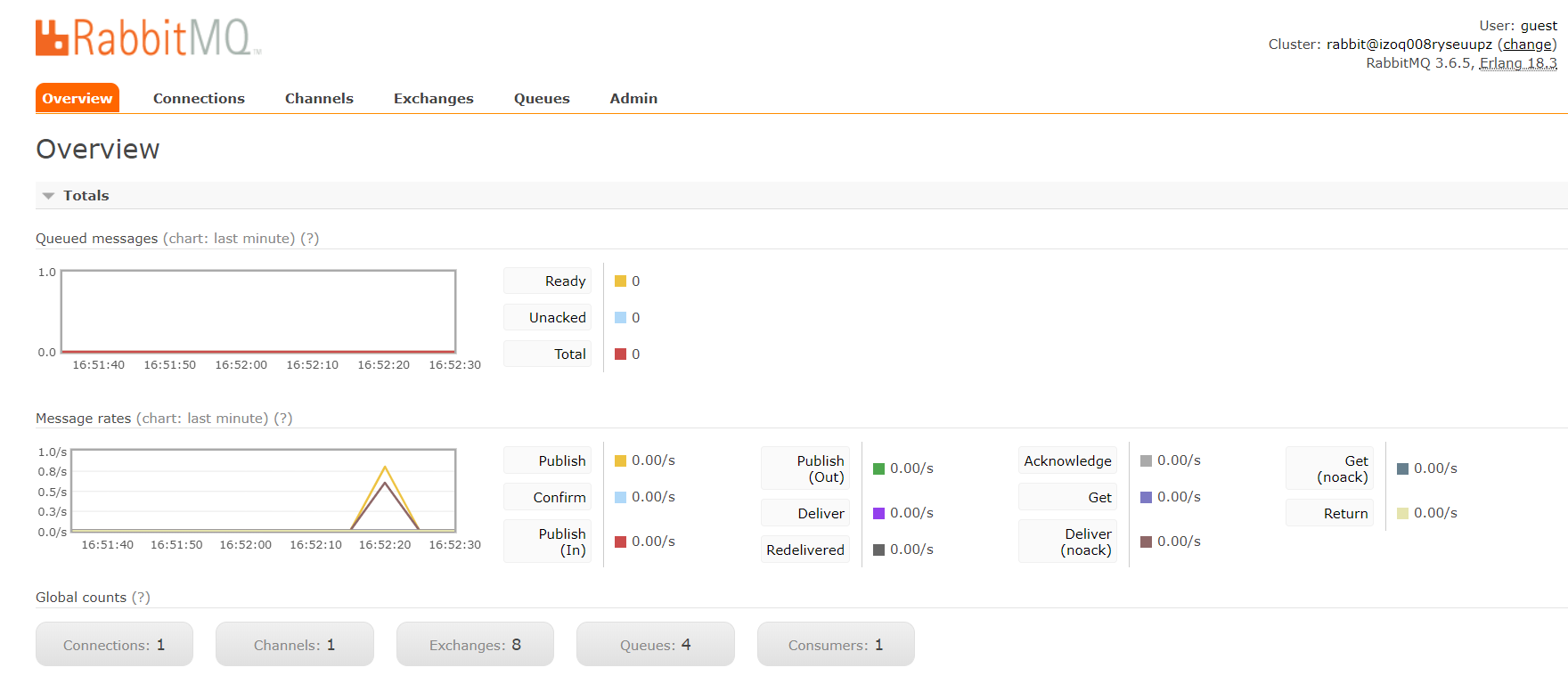Click the light blue Unacked color swatch
This screenshot has height=684, width=1568.
[620, 318]
